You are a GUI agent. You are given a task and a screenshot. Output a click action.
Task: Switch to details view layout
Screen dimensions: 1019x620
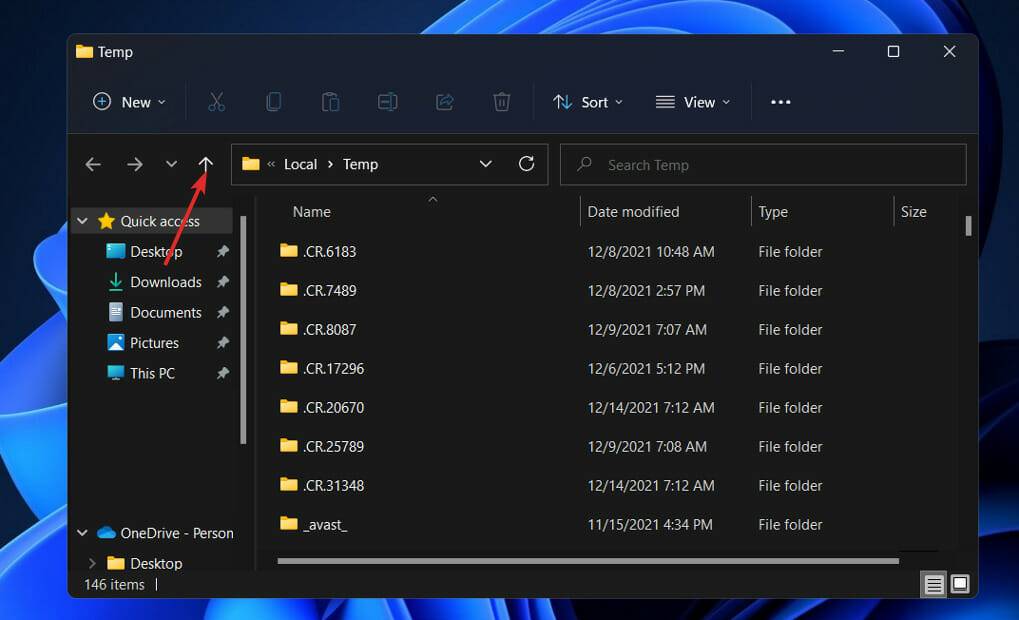[934, 585]
